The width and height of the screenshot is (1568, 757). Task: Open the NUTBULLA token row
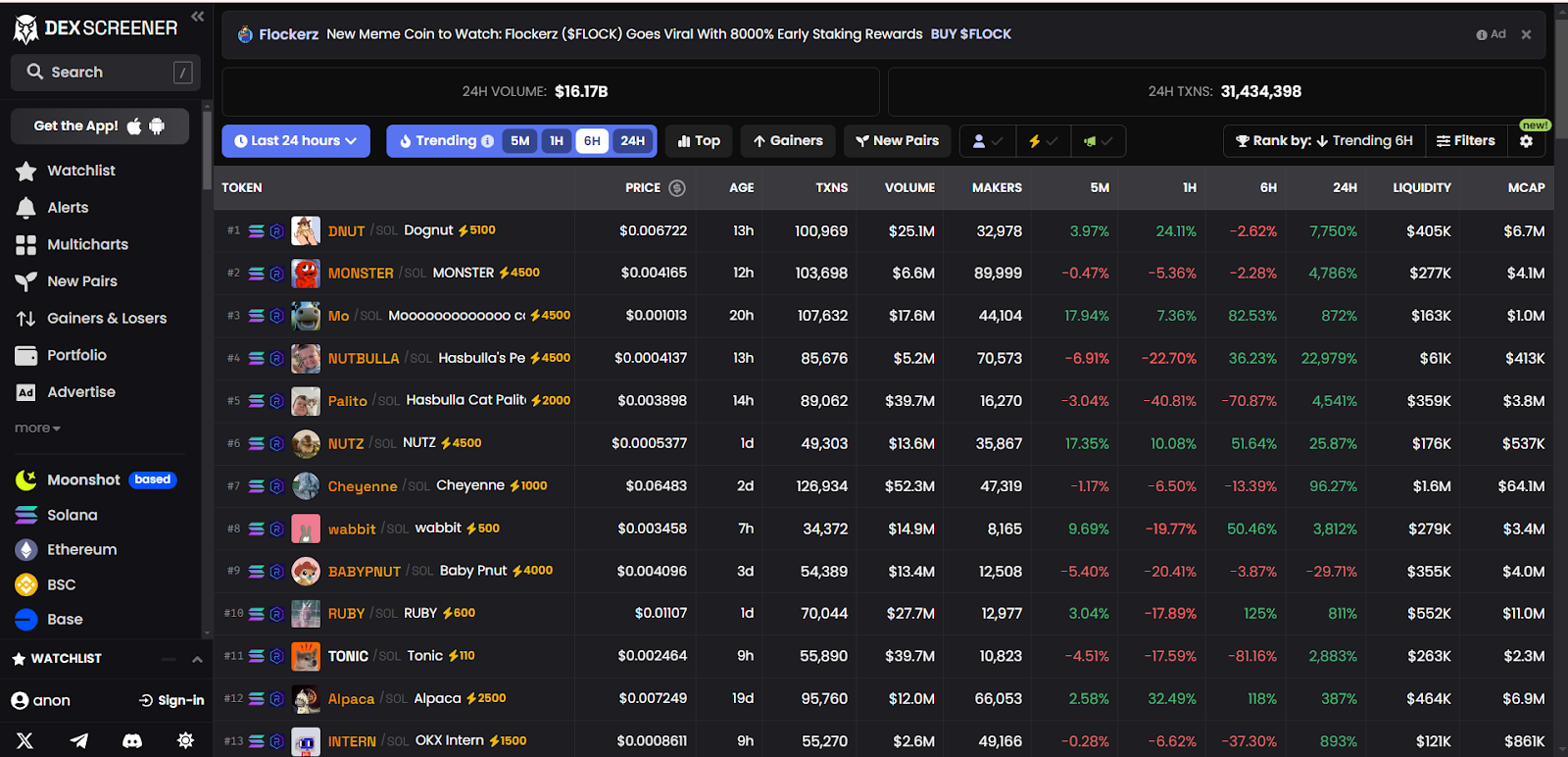coord(885,359)
